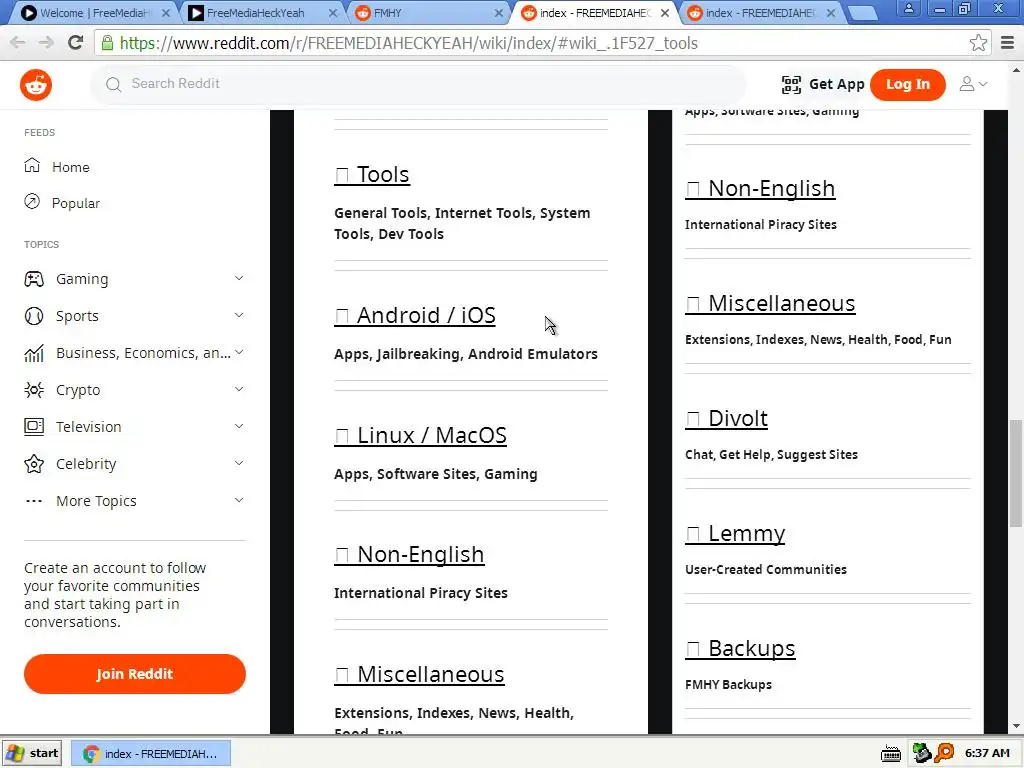Open left column Miscellaneous link
1024x768 pixels.
click(419, 675)
